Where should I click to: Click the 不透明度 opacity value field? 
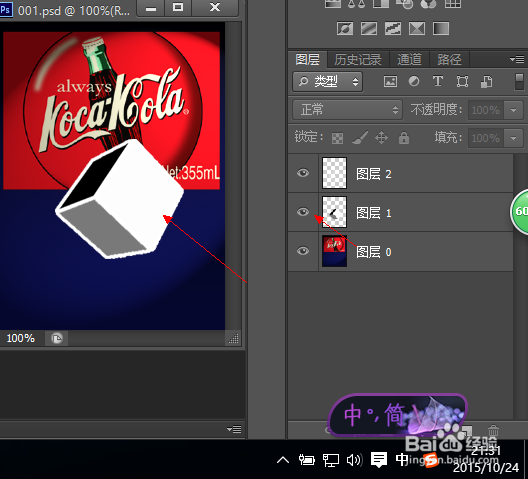click(x=486, y=110)
